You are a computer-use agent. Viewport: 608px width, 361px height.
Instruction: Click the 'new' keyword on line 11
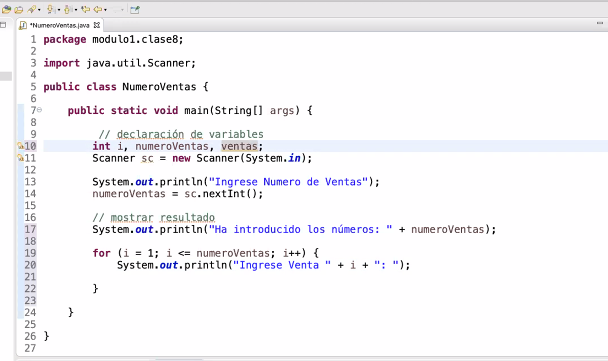tap(181, 158)
